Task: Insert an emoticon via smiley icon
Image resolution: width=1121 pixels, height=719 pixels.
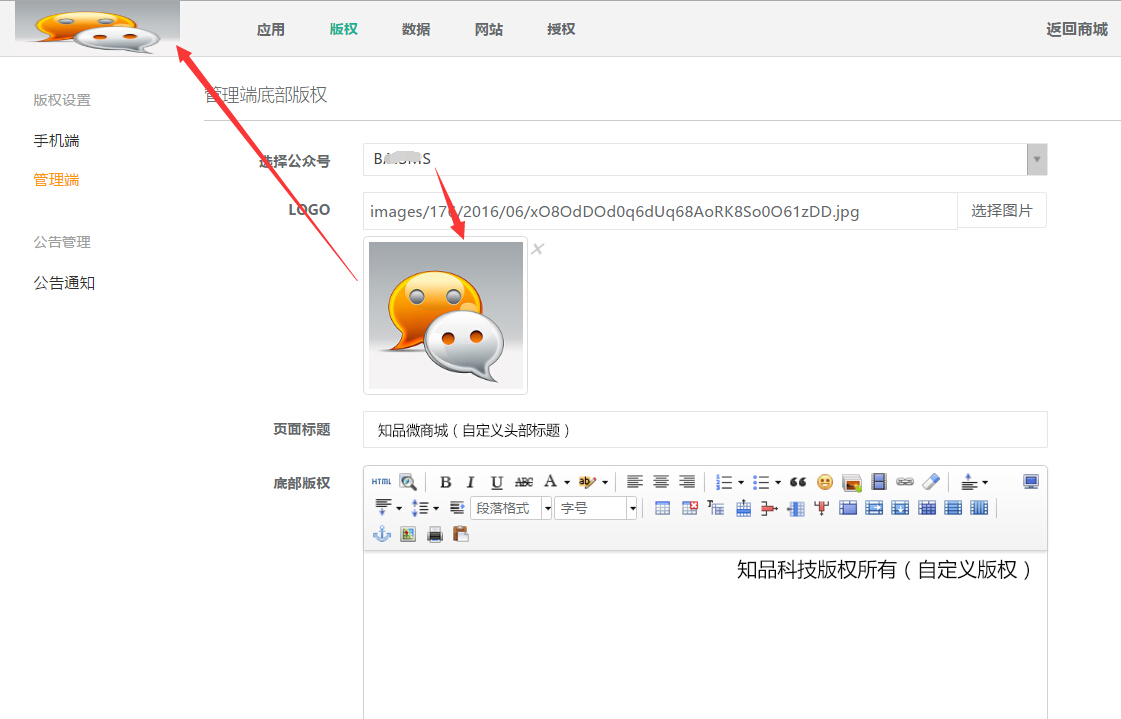Action: click(825, 482)
